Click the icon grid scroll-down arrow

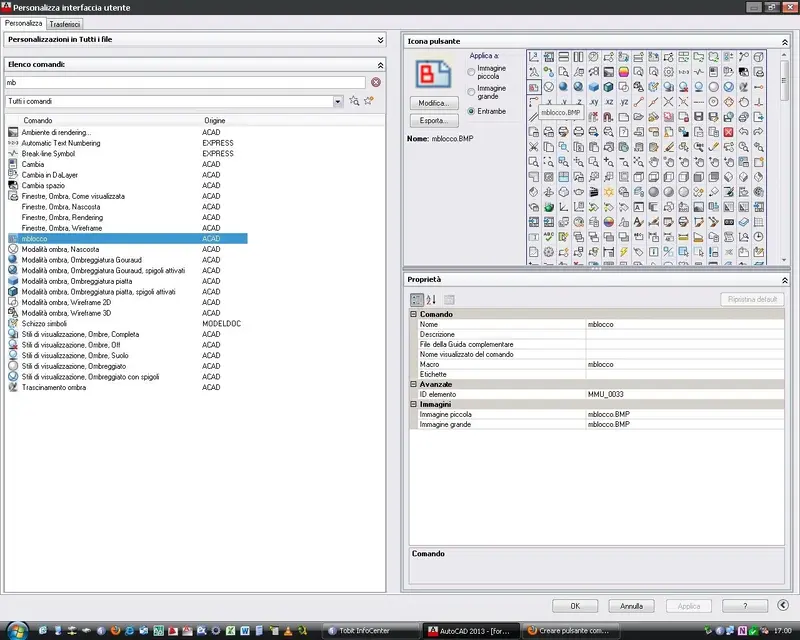[784, 260]
